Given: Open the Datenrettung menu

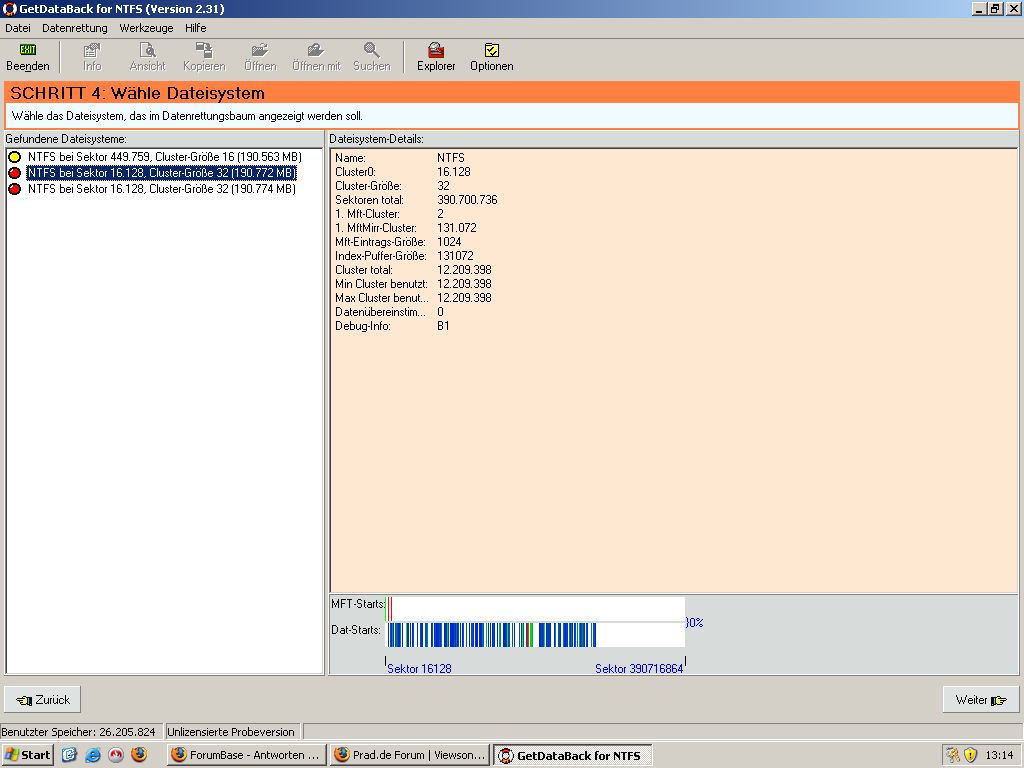Looking at the screenshot, I should pyautogui.click(x=74, y=28).
